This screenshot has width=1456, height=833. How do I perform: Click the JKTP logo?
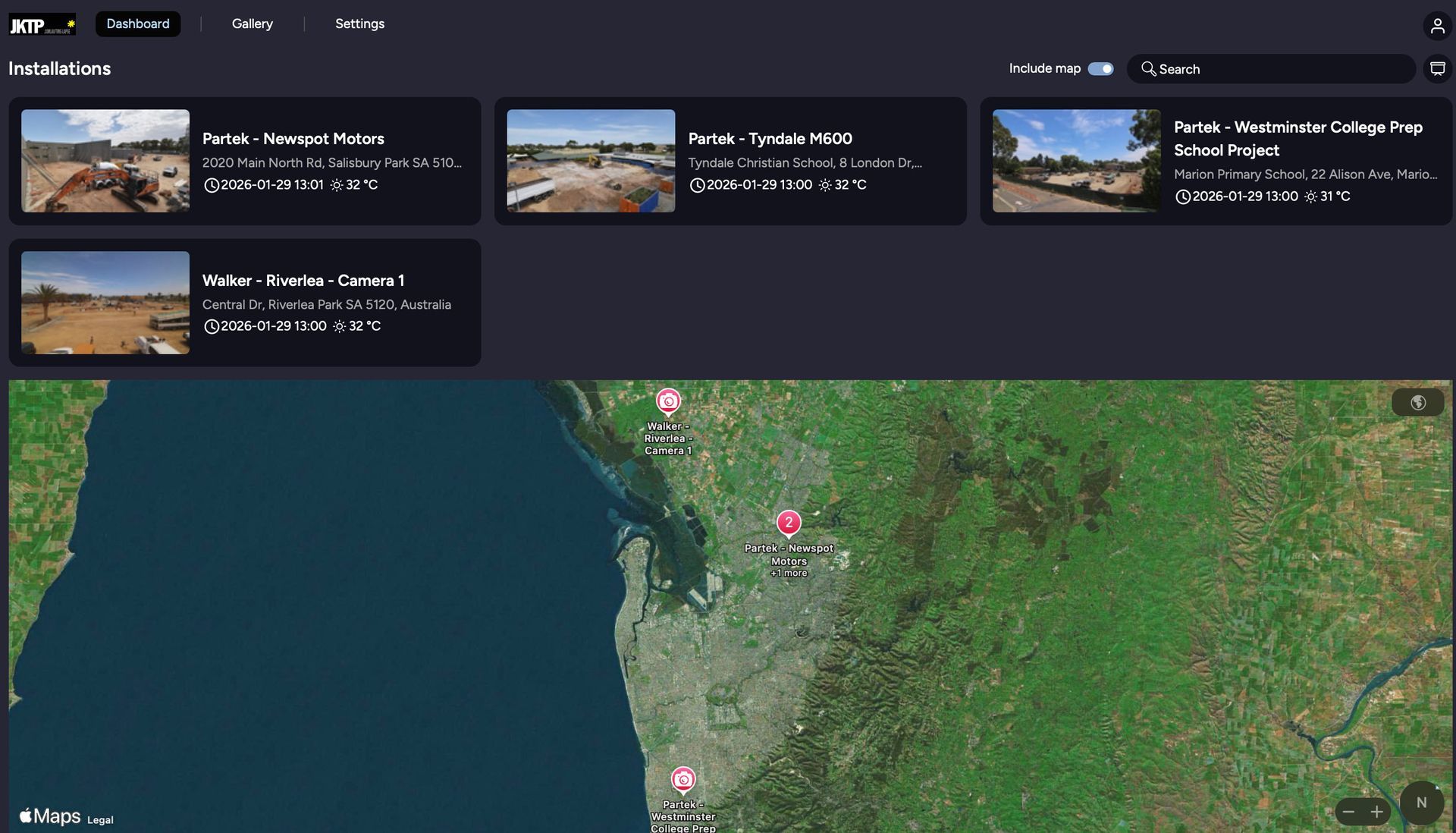click(42, 25)
